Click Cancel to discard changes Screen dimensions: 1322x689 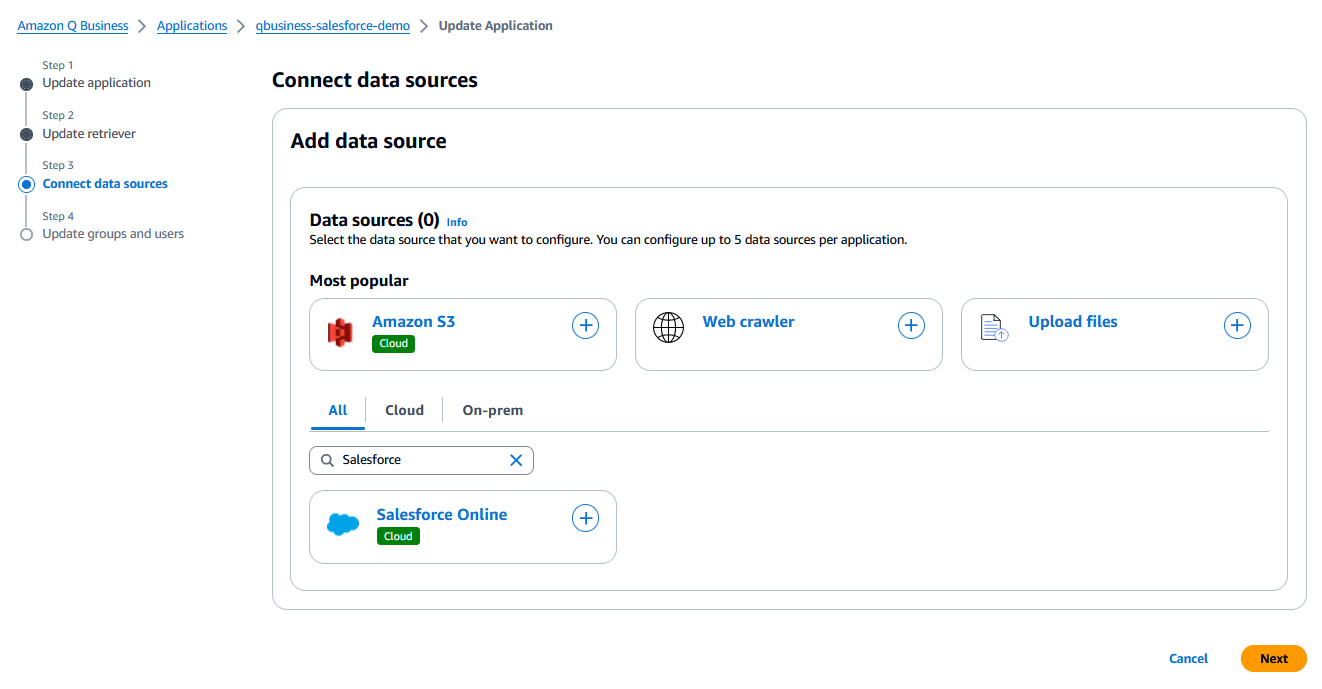(1187, 658)
